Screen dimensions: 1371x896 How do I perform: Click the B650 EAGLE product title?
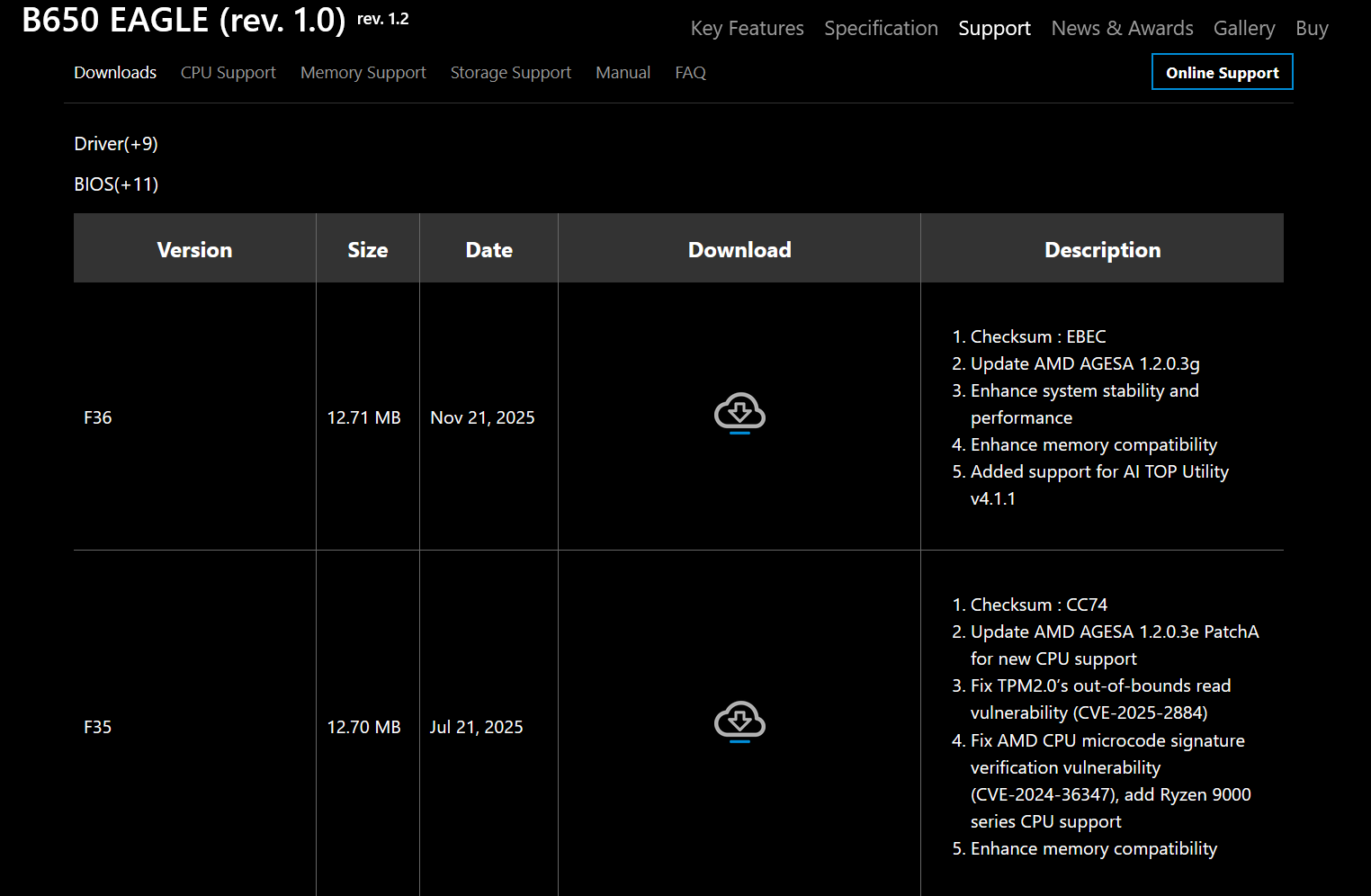pos(183,20)
